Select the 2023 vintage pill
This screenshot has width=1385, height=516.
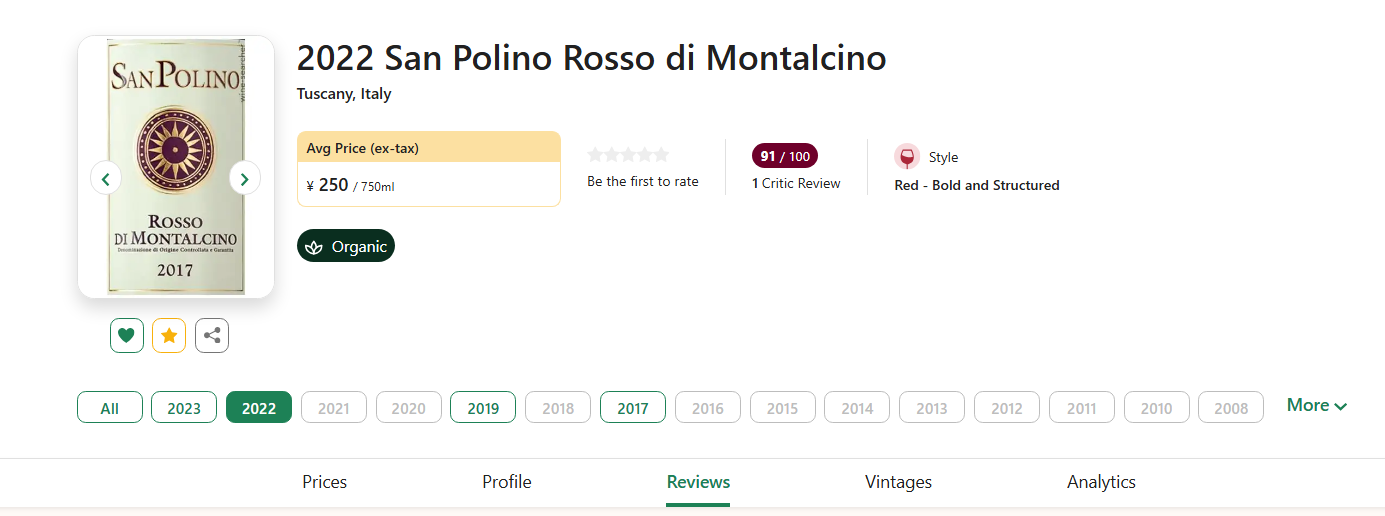point(184,407)
